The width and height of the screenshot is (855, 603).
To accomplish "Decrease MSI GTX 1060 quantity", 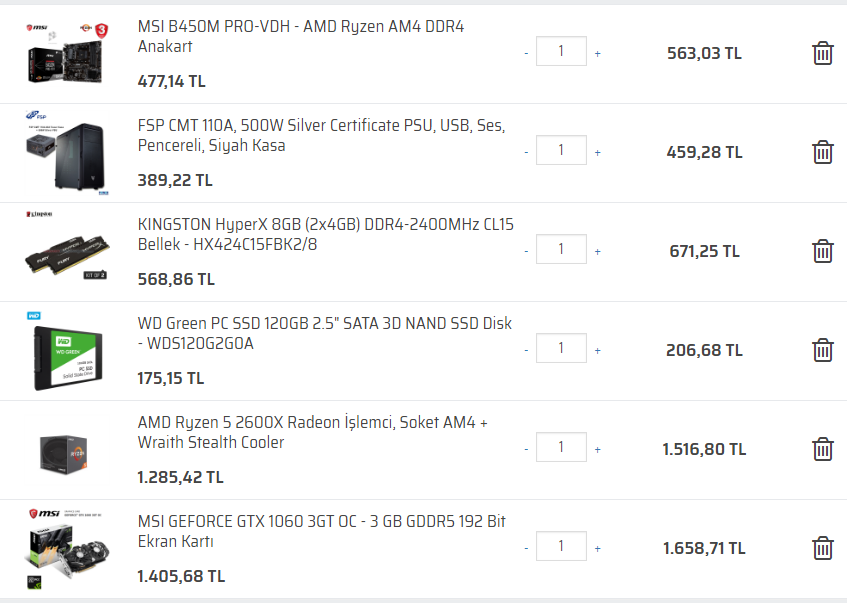I will (526, 549).
